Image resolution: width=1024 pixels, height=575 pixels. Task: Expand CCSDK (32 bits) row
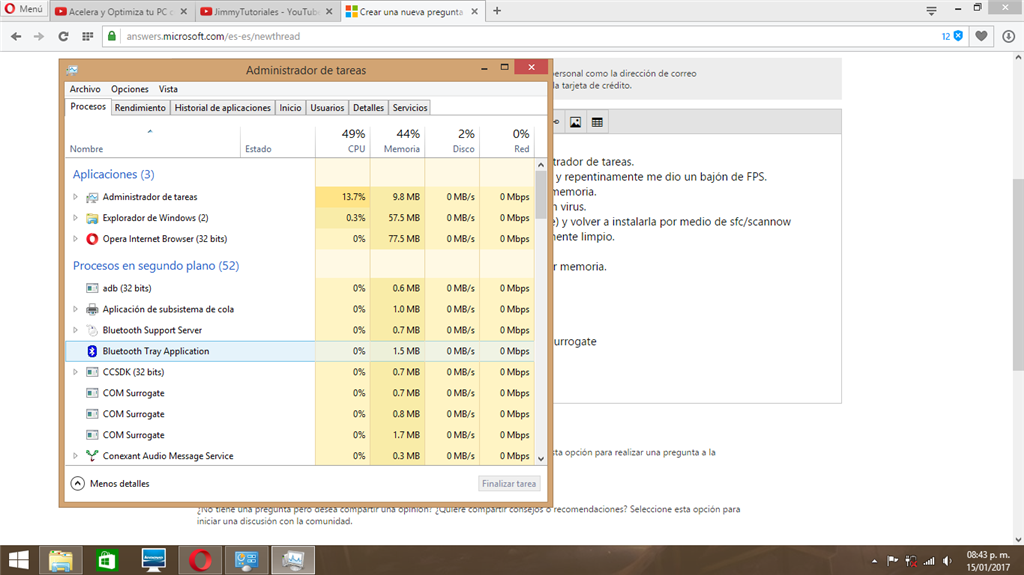click(75, 372)
